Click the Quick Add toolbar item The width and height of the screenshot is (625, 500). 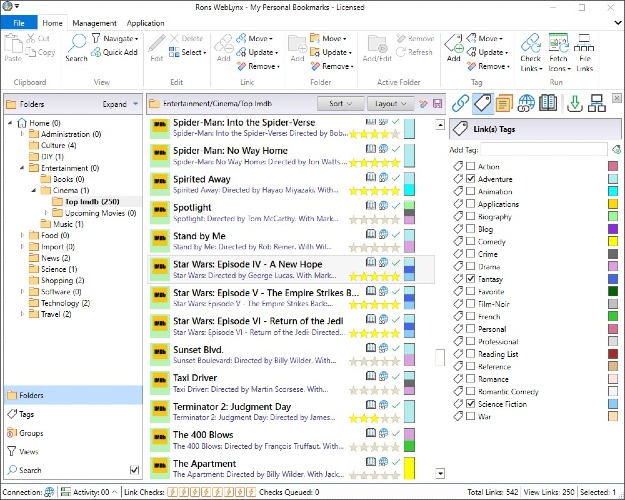[x=114, y=52]
